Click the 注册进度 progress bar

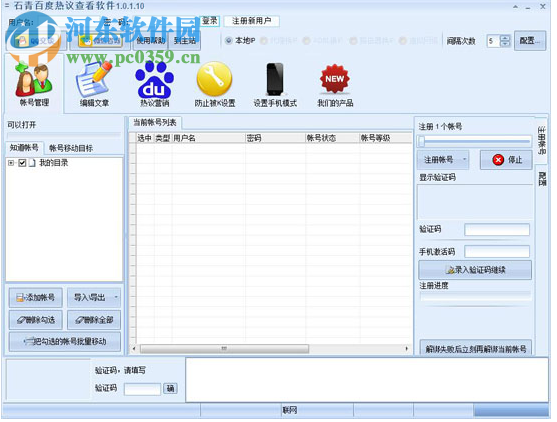(475, 296)
